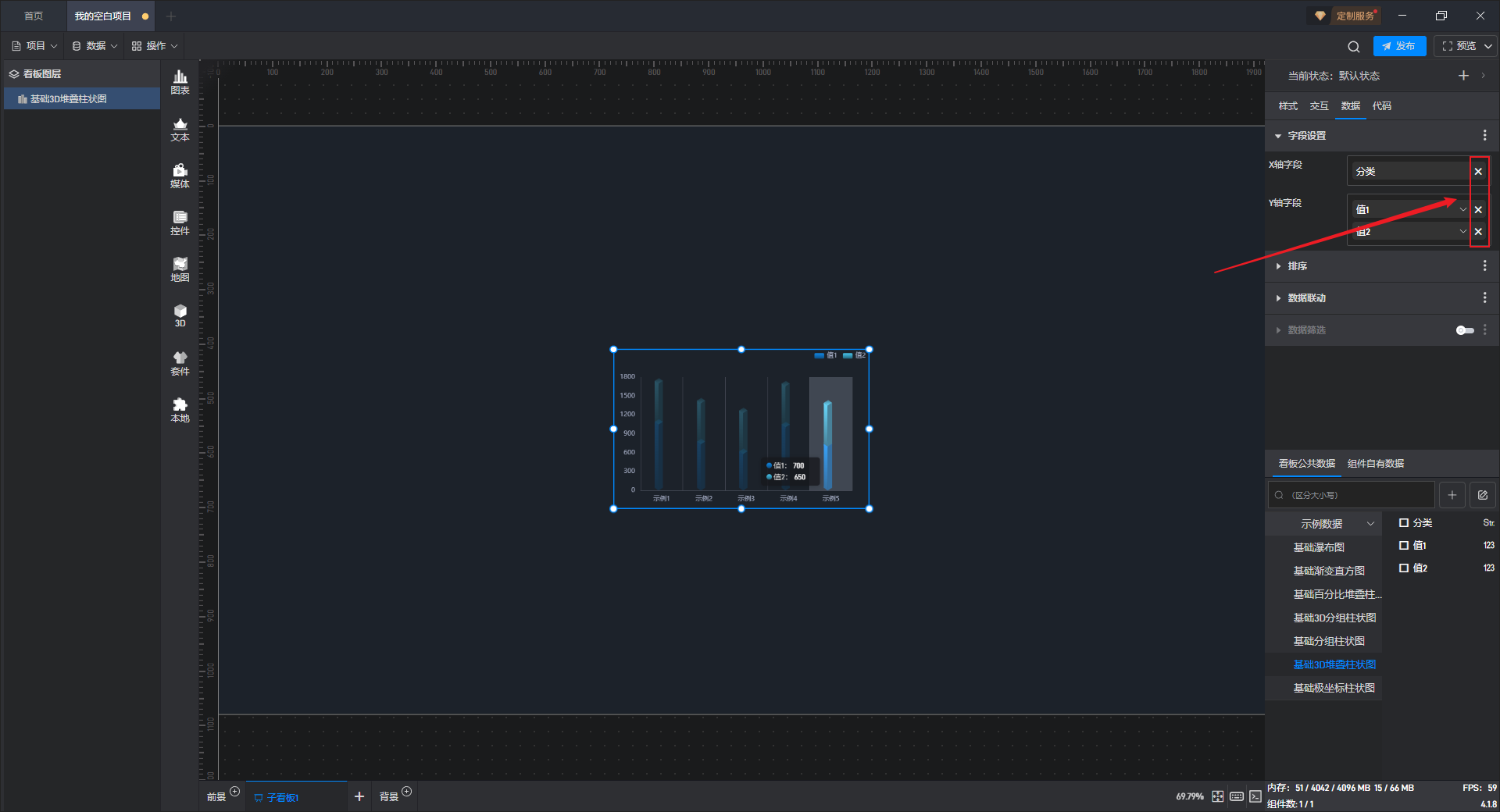This screenshot has height=812, width=1500.
Task: Toggle the 数据筛选 switch
Action: coord(1465,330)
